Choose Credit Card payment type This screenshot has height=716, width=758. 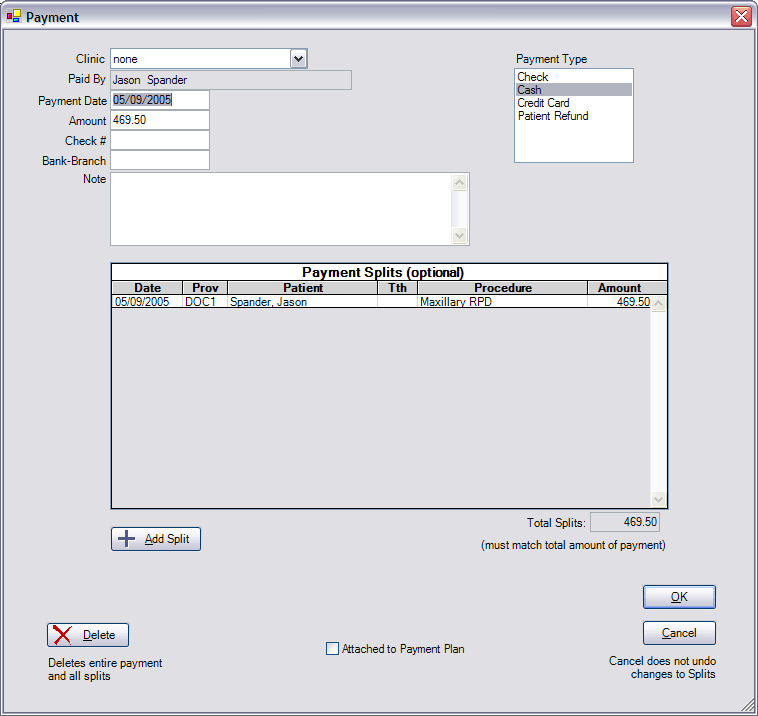(x=543, y=103)
